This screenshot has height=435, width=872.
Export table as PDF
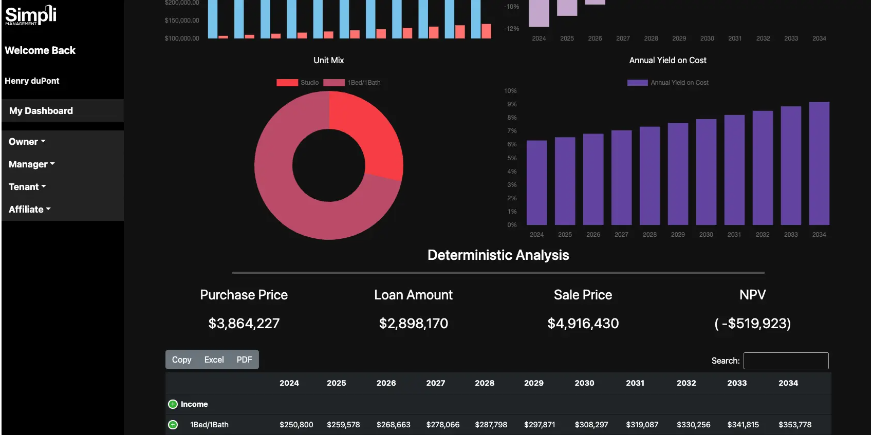point(244,360)
